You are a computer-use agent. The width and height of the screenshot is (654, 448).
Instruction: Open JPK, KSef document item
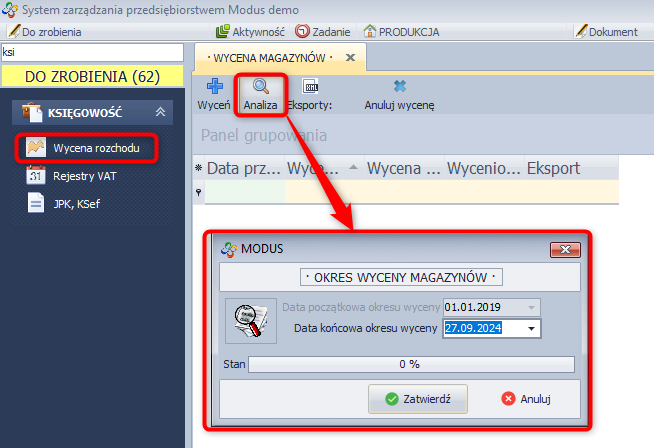point(63,204)
